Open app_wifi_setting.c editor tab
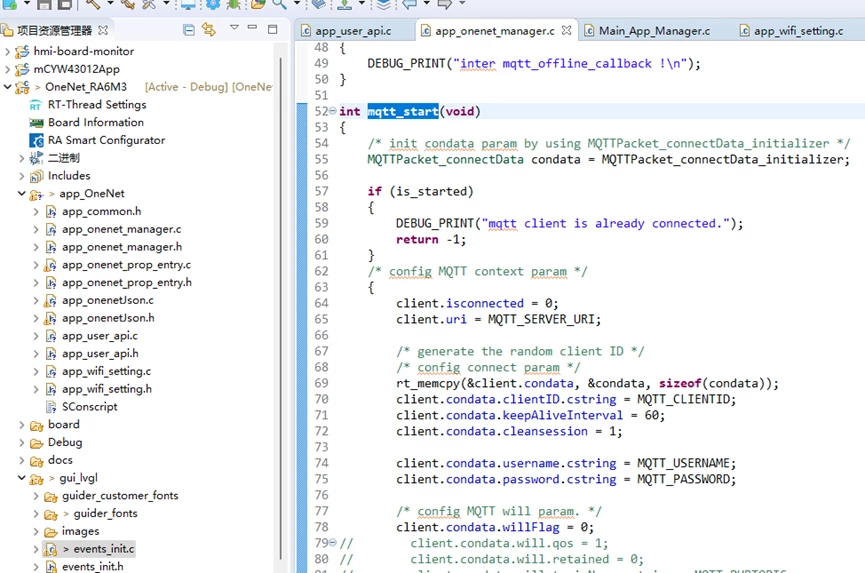Image resolution: width=865 pixels, height=573 pixels. 797,31
